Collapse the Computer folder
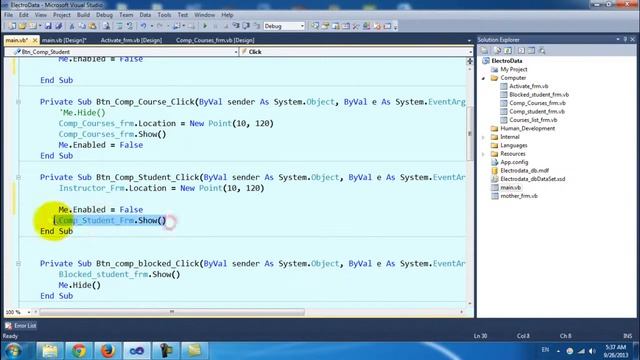 (484, 78)
